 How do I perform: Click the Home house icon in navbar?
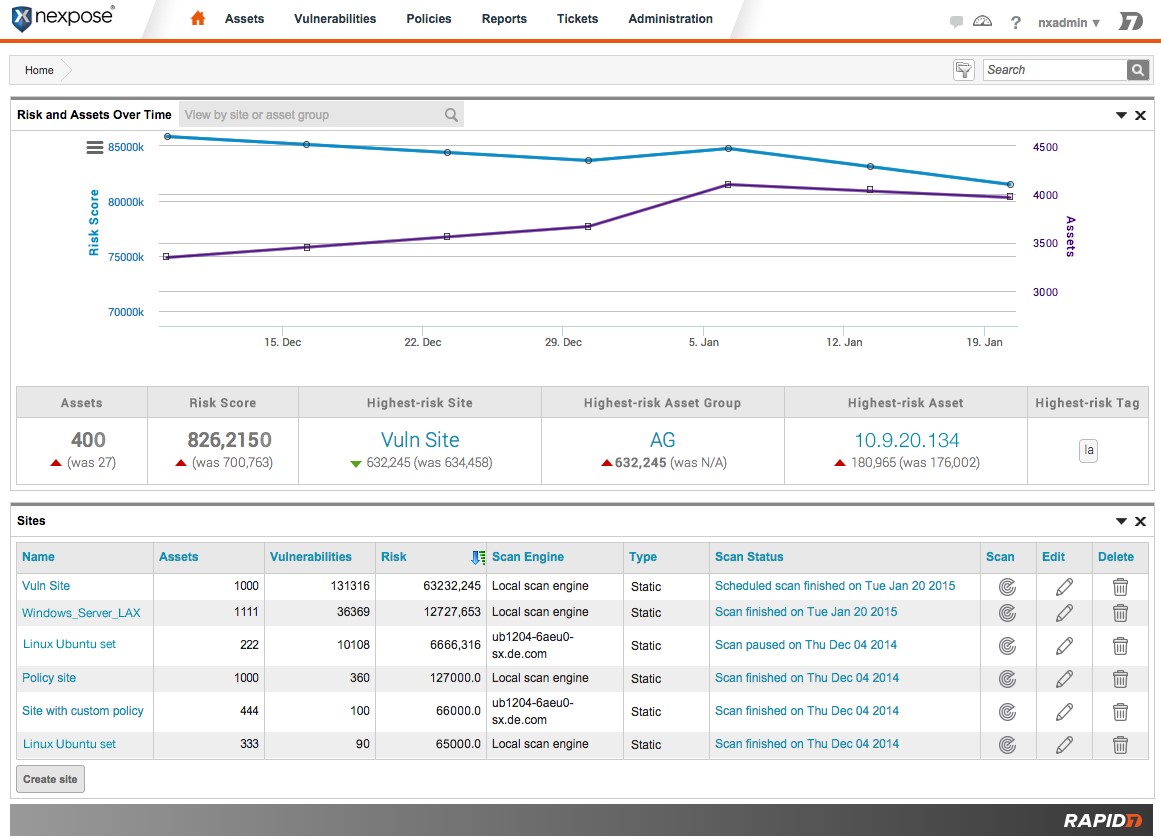(x=198, y=19)
